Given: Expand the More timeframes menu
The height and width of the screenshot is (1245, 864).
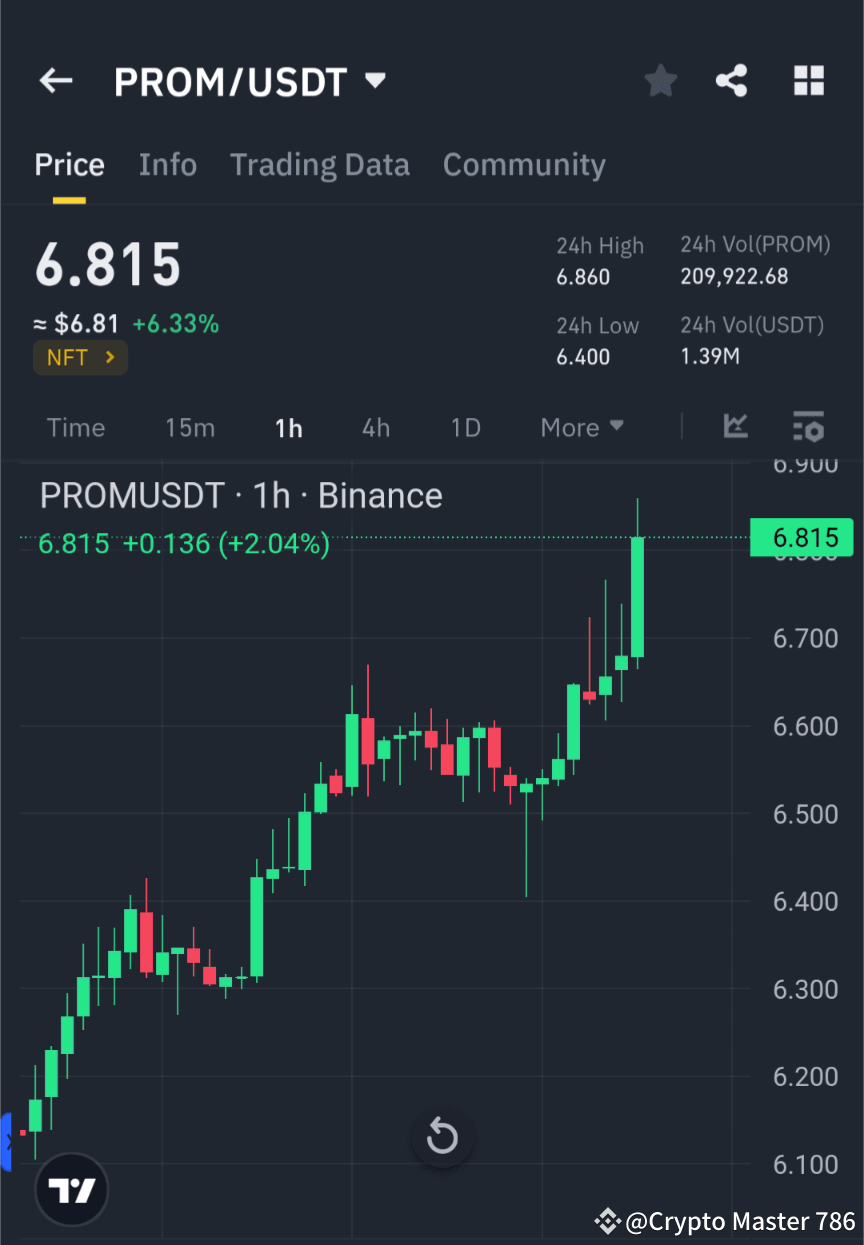Looking at the screenshot, I should tap(581, 427).
